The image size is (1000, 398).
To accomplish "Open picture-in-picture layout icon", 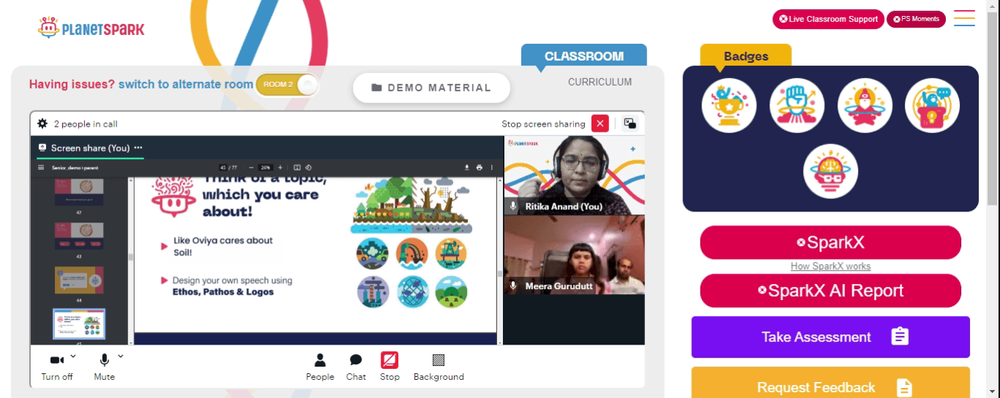I will pyautogui.click(x=630, y=124).
